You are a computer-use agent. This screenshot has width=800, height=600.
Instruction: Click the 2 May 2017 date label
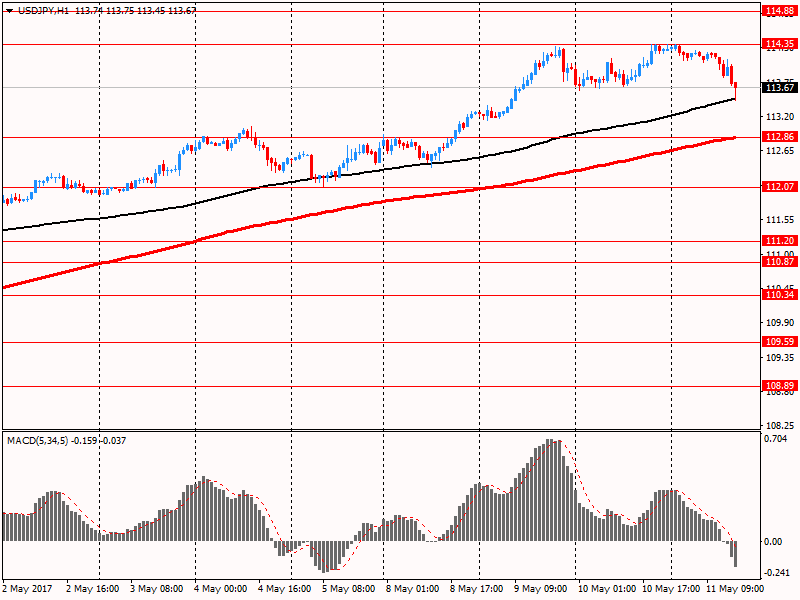(28, 589)
